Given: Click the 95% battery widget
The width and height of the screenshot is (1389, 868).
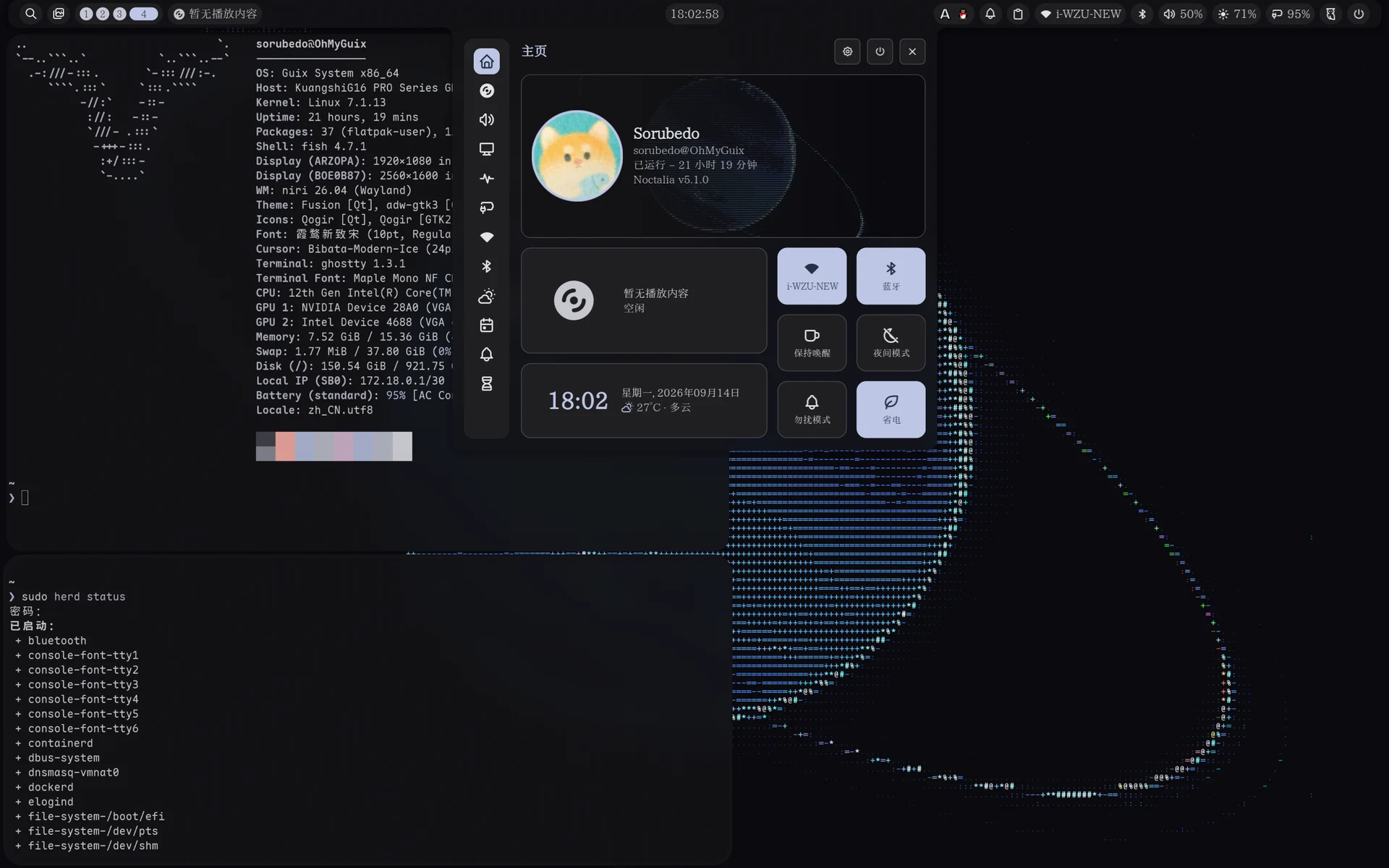Looking at the screenshot, I should pos(1291,14).
